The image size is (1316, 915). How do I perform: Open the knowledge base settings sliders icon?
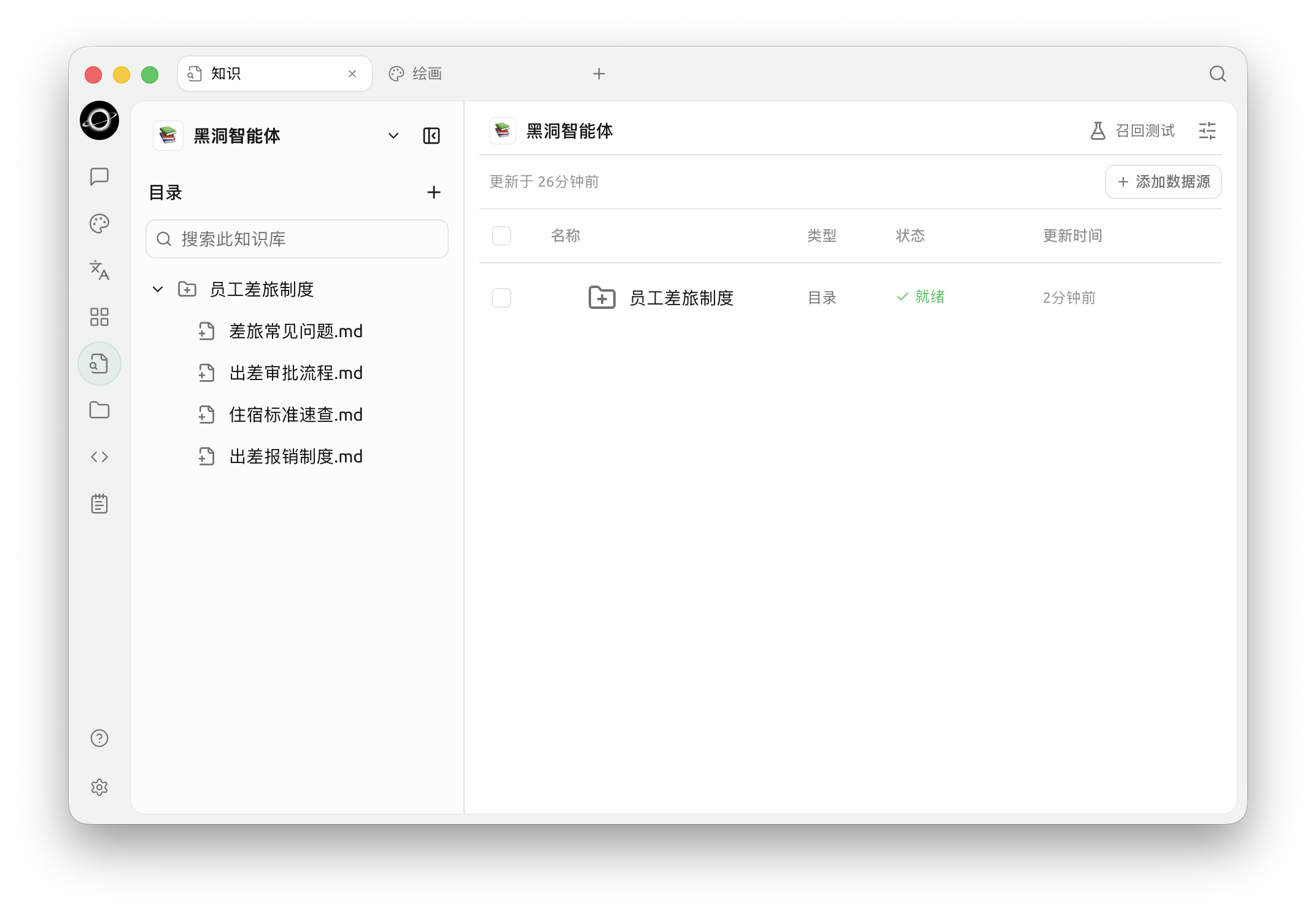[1207, 131]
